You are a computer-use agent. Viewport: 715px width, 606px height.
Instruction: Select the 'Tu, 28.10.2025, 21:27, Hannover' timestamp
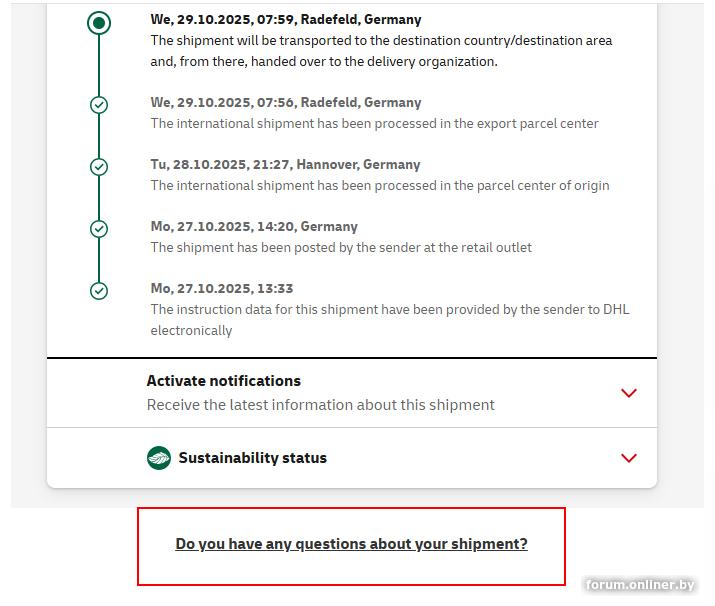point(285,164)
